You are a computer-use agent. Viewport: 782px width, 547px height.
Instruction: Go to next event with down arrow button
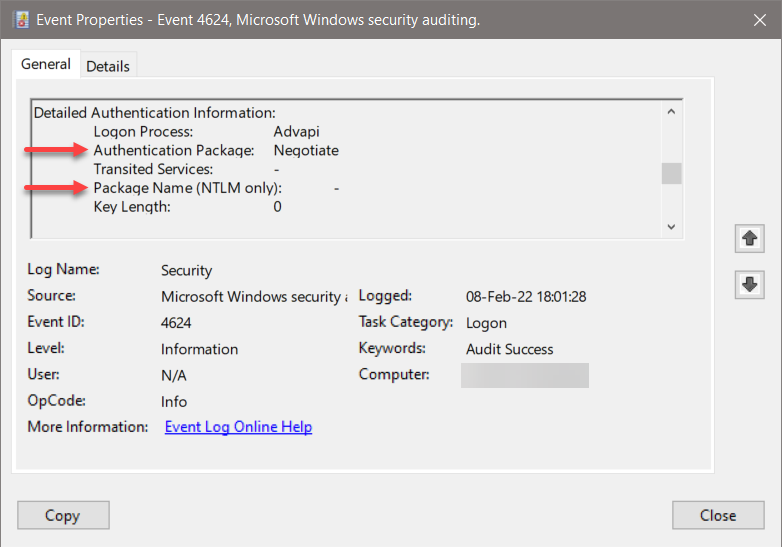[749, 284]
